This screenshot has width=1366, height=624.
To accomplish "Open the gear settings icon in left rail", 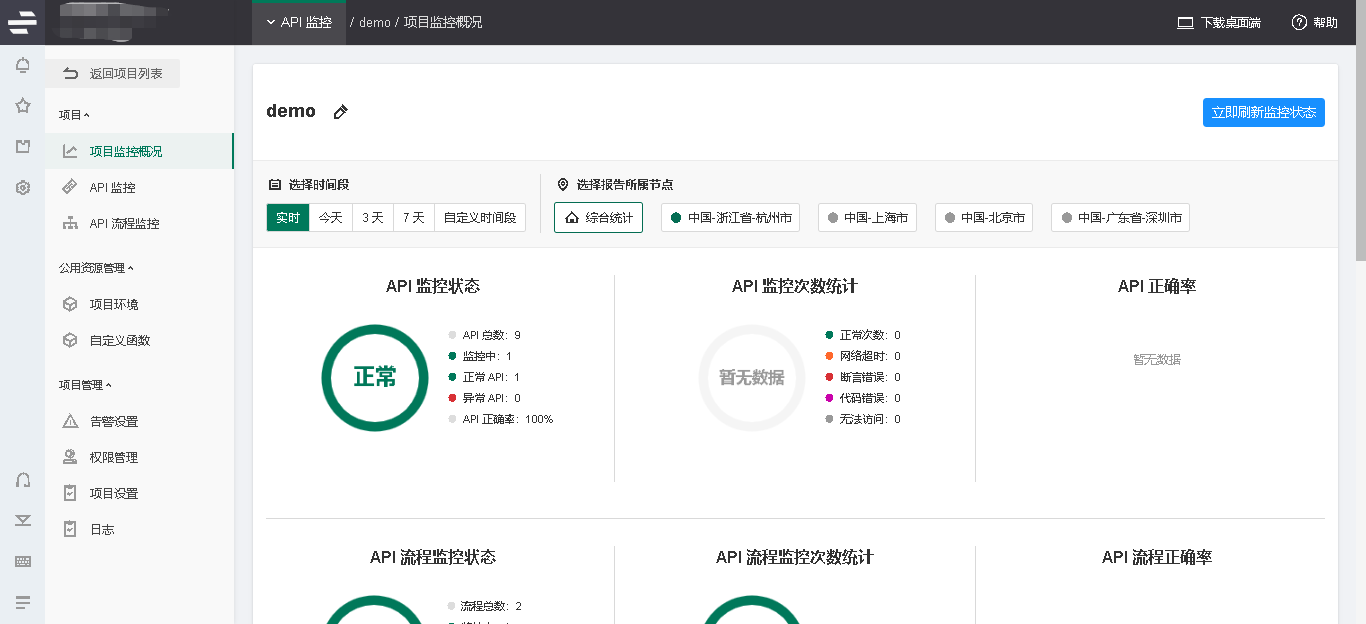I will point(23,187).
